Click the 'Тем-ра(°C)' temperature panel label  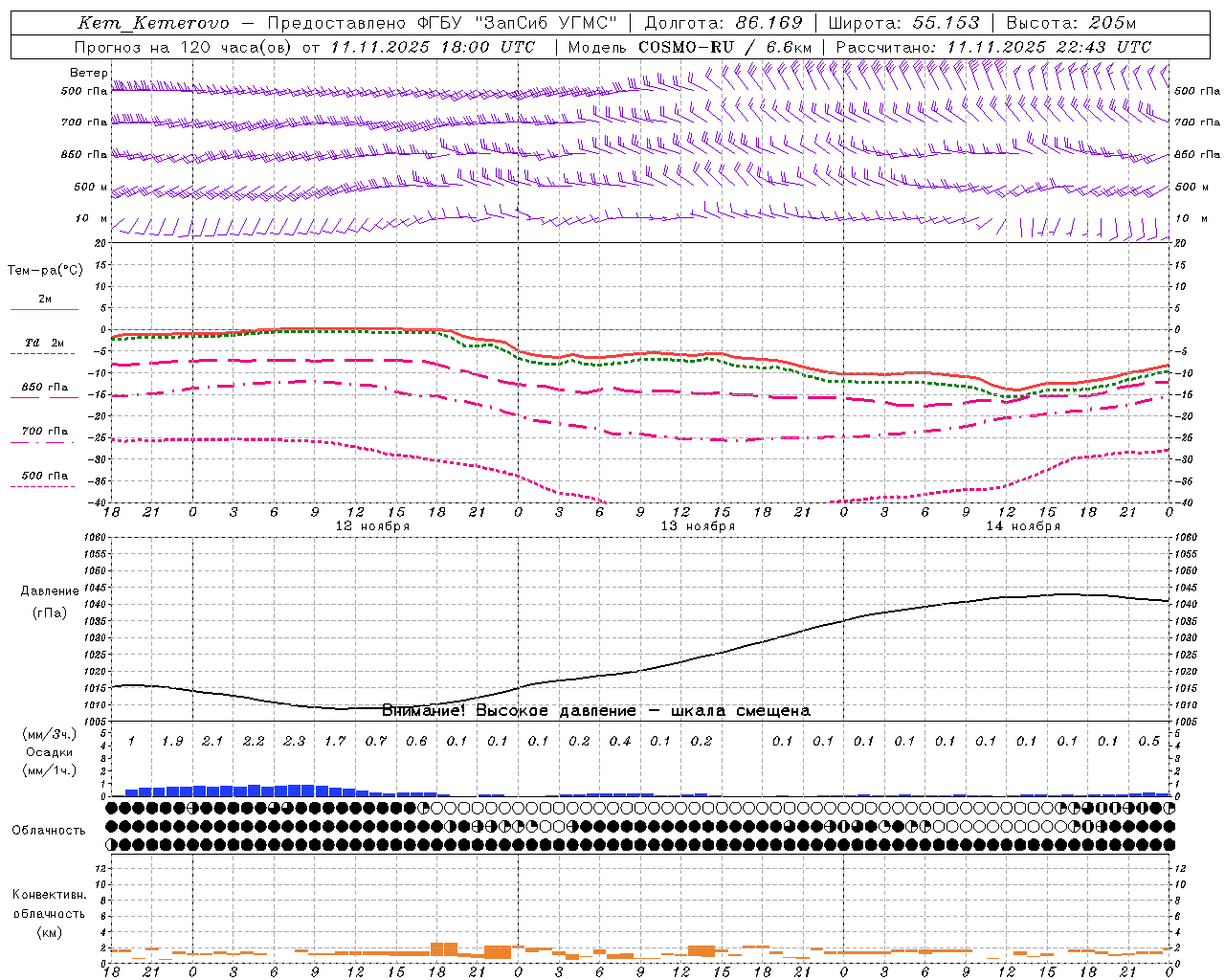(45, 271)
